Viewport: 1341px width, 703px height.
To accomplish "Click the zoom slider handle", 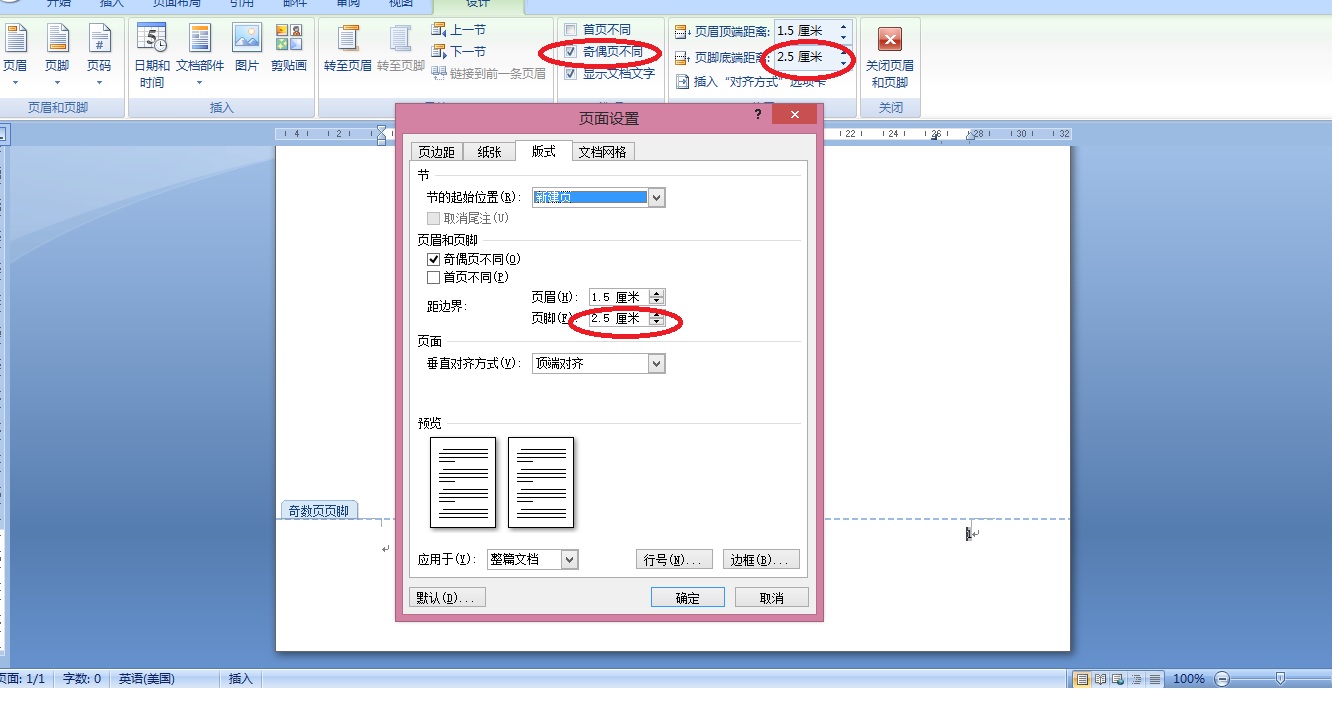I will coord(1280,679).
